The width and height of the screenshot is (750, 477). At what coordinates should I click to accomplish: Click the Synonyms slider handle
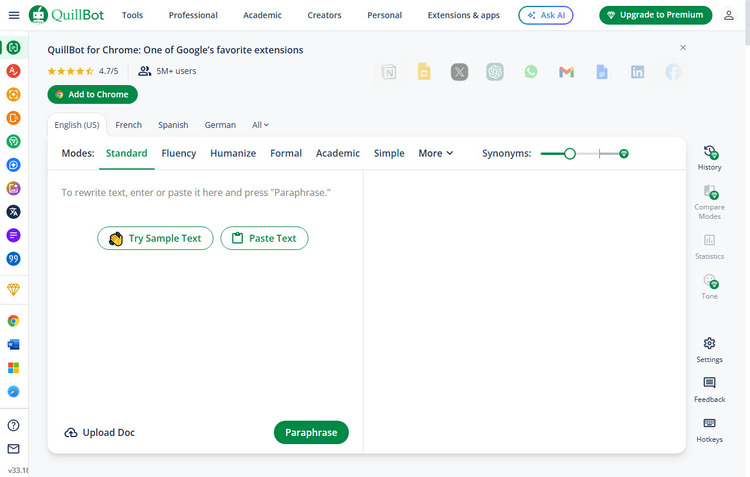click(x=570, y=154)
